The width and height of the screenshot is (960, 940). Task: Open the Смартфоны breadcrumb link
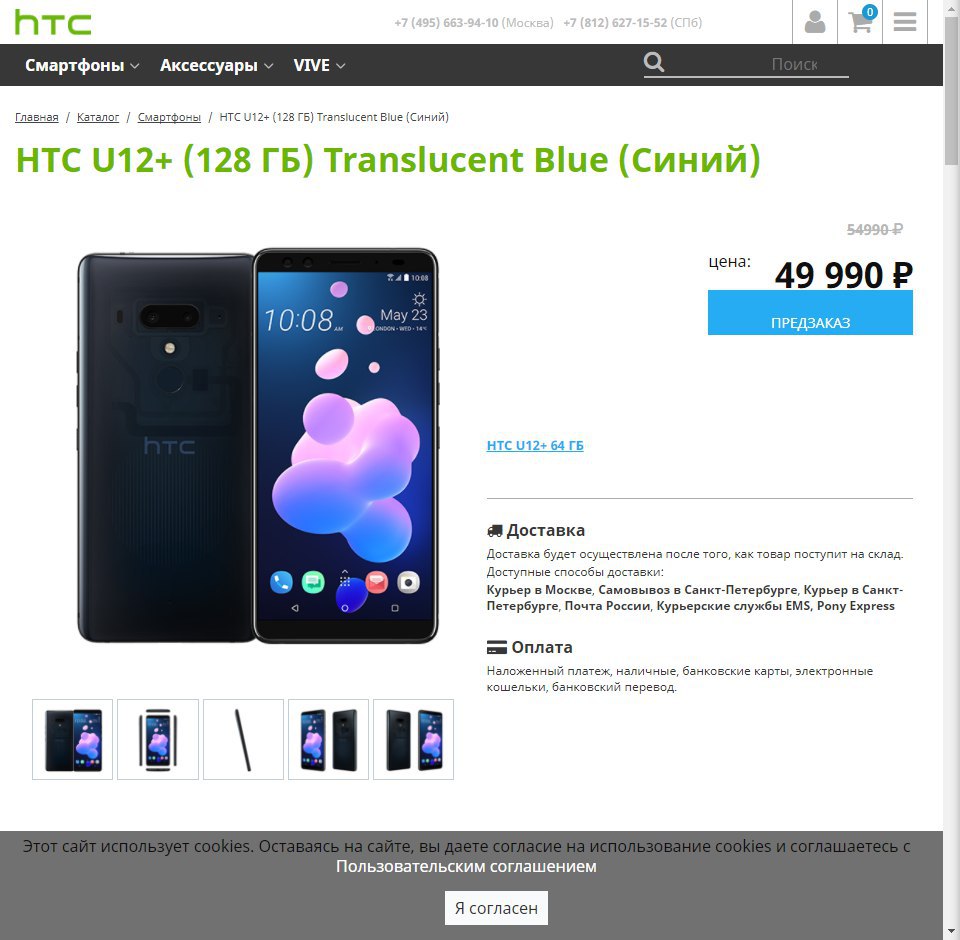(x=169, y=117)
